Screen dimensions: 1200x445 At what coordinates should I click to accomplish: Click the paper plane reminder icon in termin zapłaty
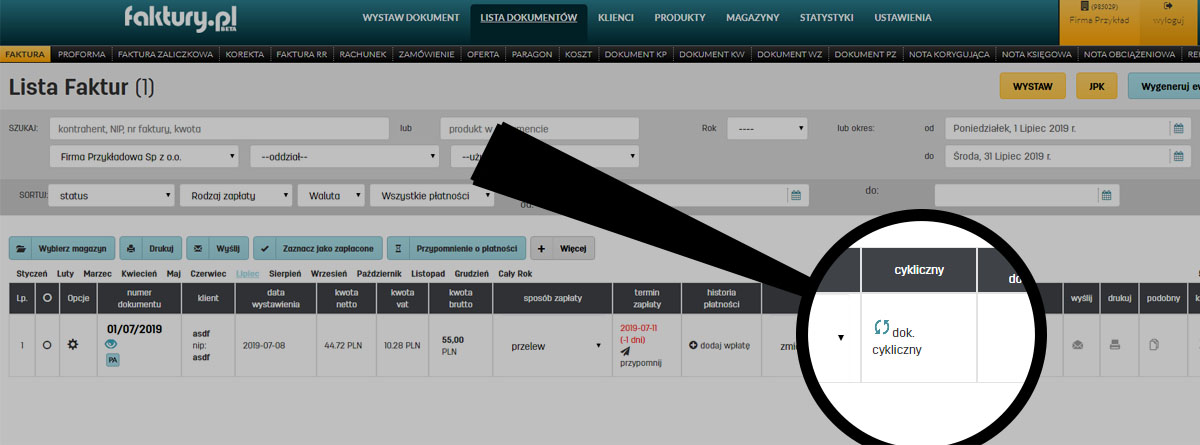(x=626, y=352)
